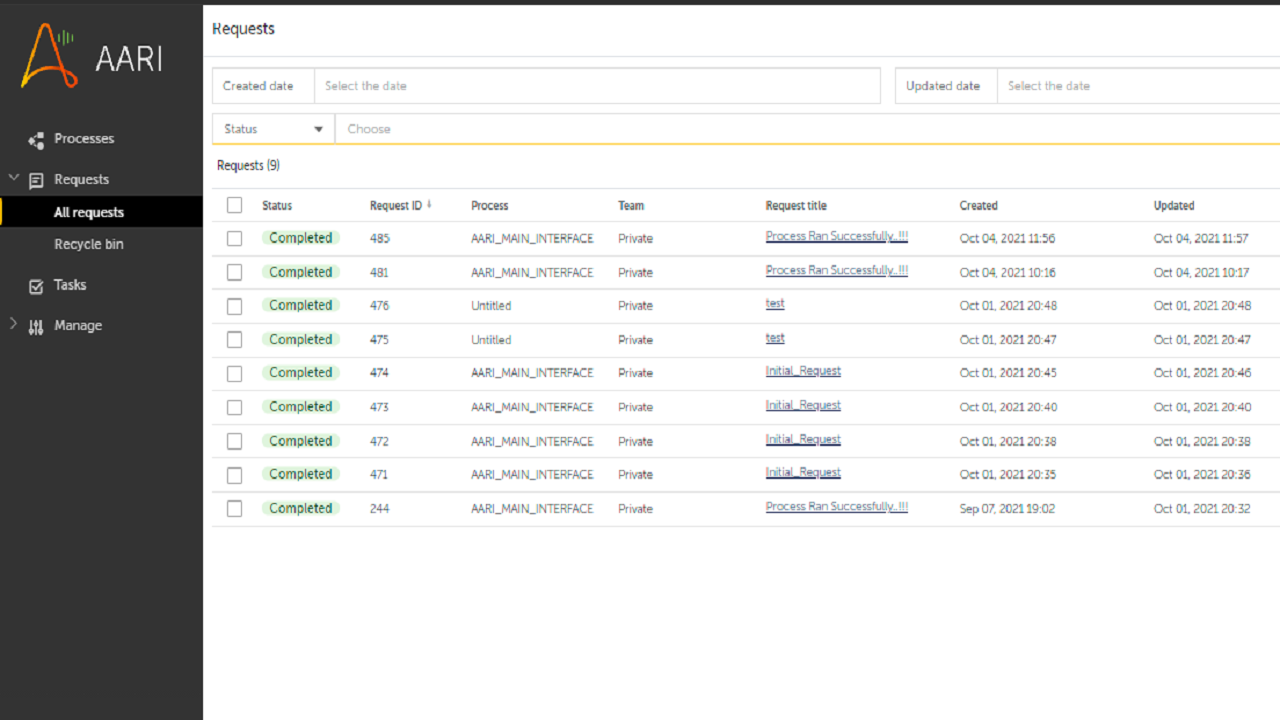Open Process Ran Successfully link for 481
Screen dimensions: 1280x720
pyautogui.click(x=836, y=270)
